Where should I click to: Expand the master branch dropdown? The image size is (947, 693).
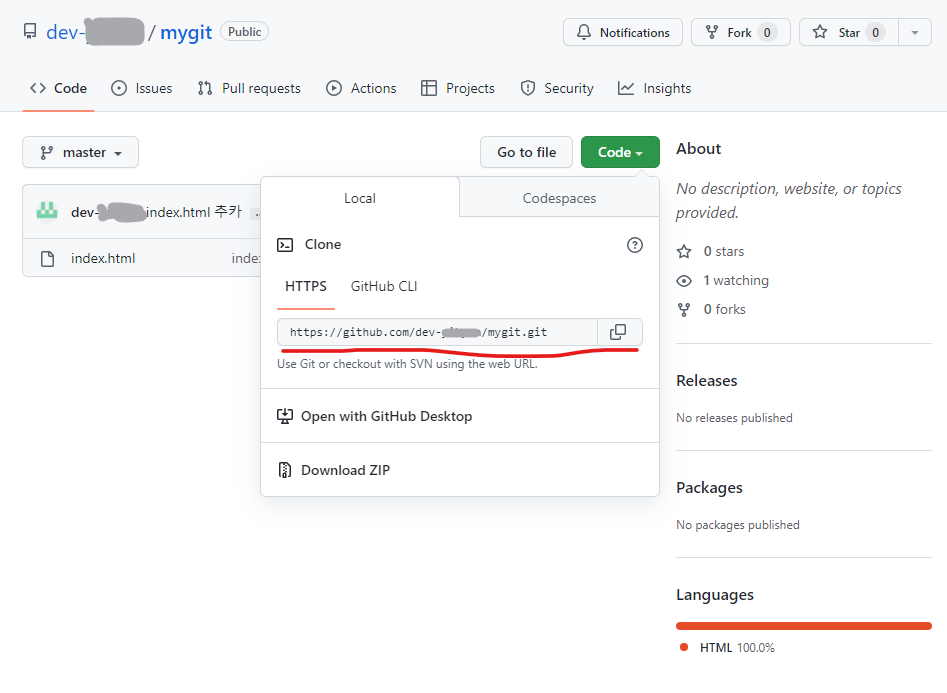pyautogui.click(x=80, y=152)
